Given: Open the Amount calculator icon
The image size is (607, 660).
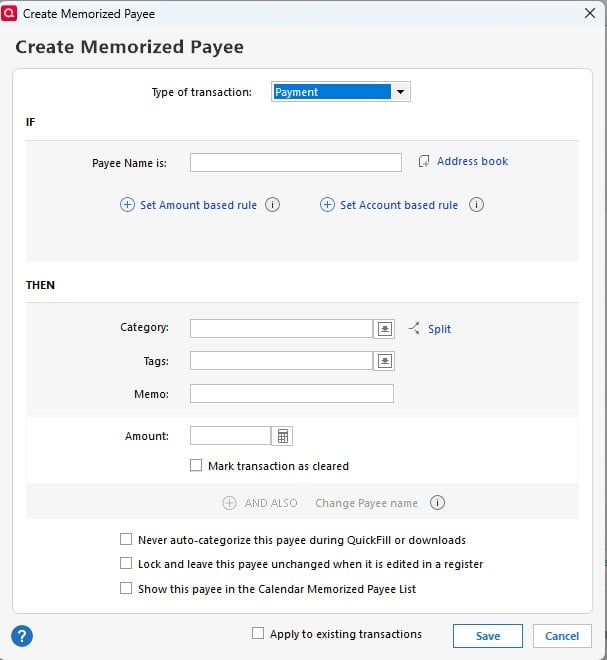Looking at the screenshot, I should pyautogui.click(x=282, y=436).
